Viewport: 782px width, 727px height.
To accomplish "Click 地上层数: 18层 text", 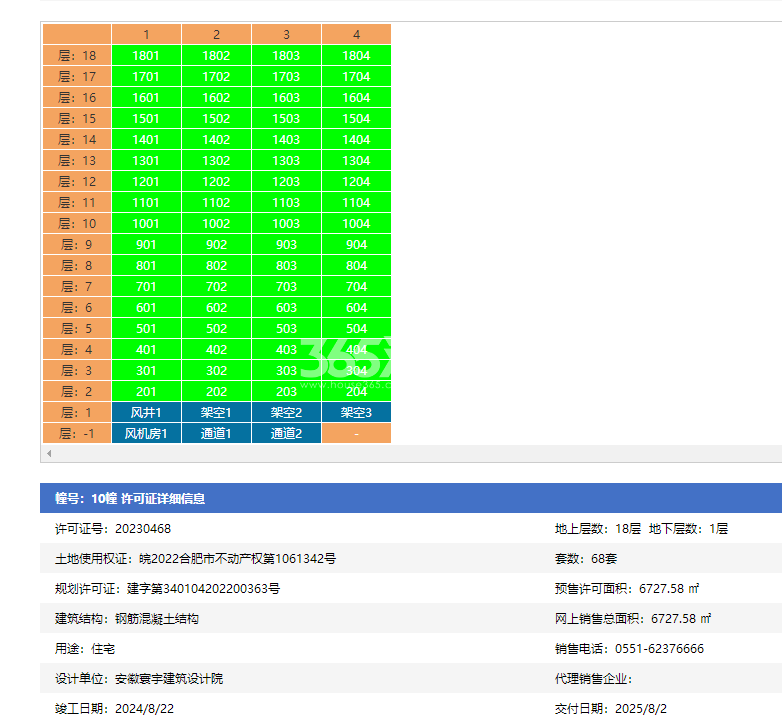I will point(597,529).
